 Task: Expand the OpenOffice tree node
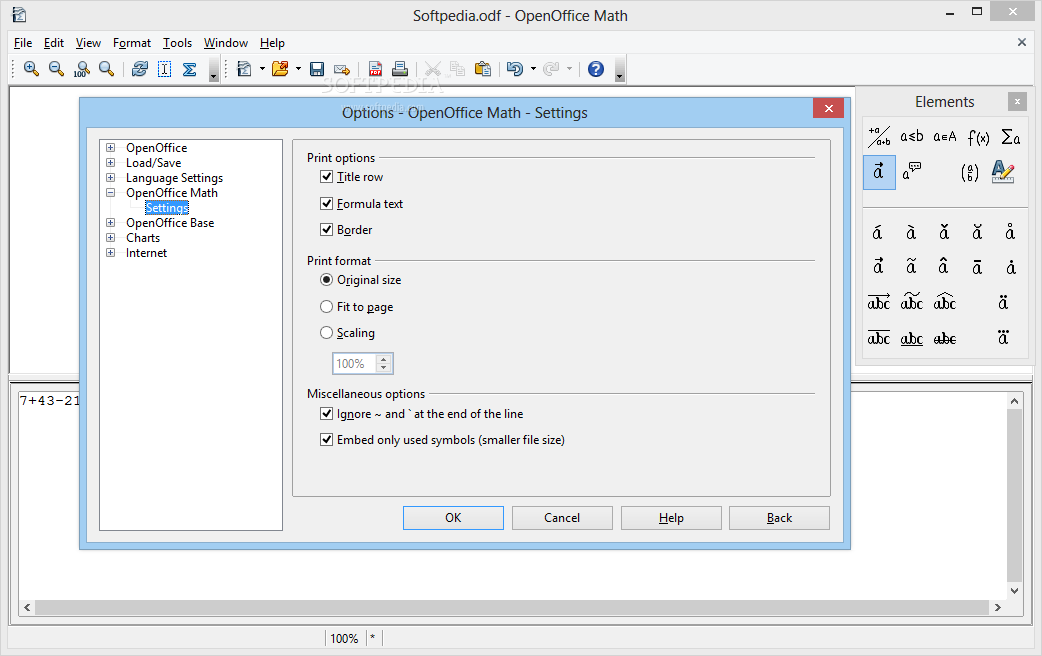tap(111, 148)
